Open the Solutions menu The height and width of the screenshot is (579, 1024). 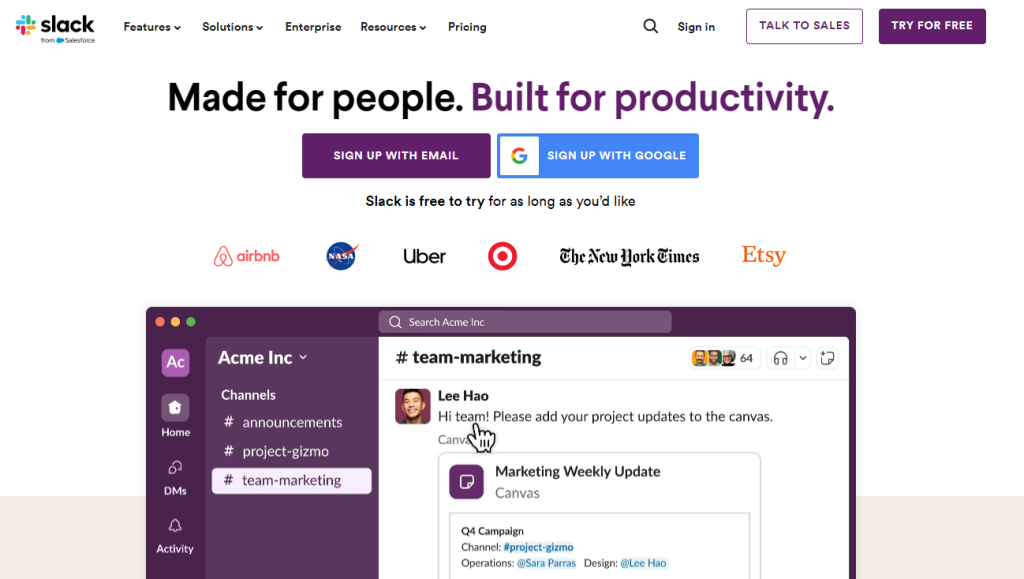click(x=232, y=27)
